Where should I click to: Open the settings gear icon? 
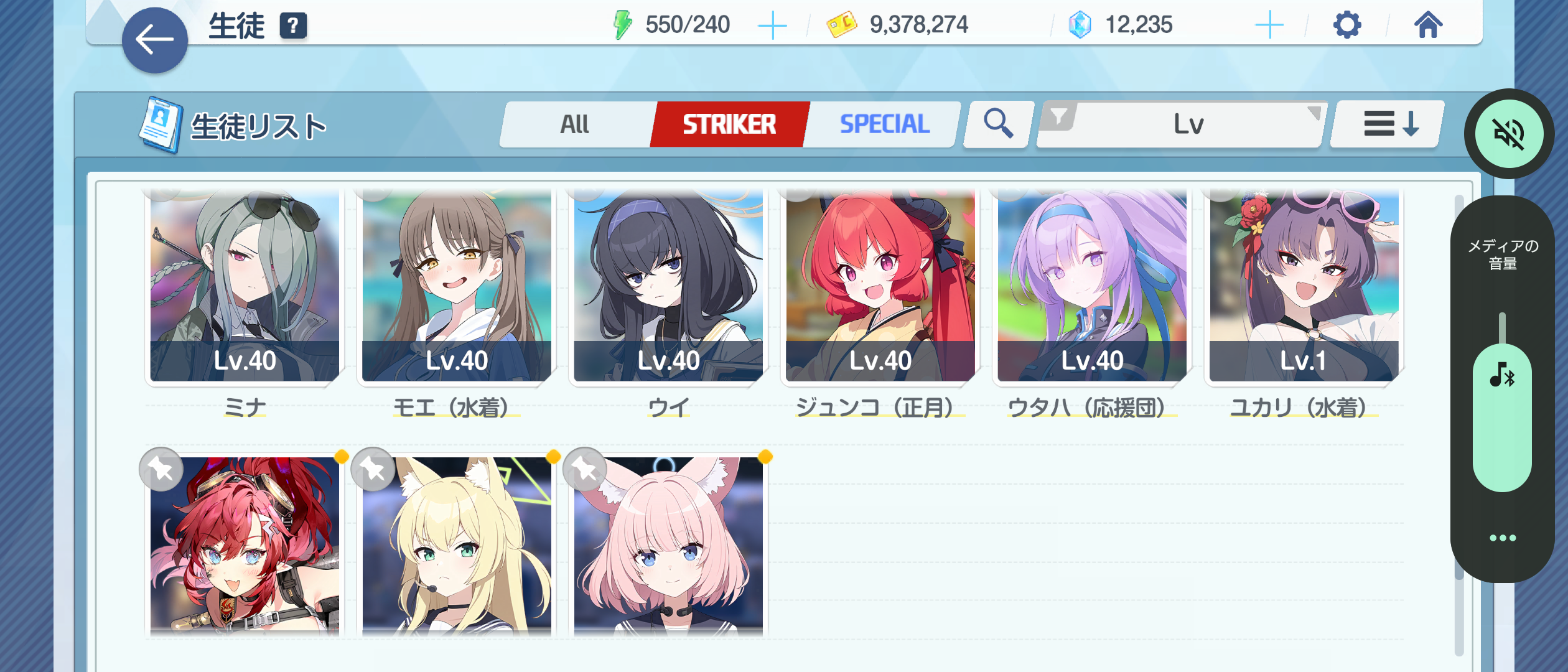pos(1347,26)
